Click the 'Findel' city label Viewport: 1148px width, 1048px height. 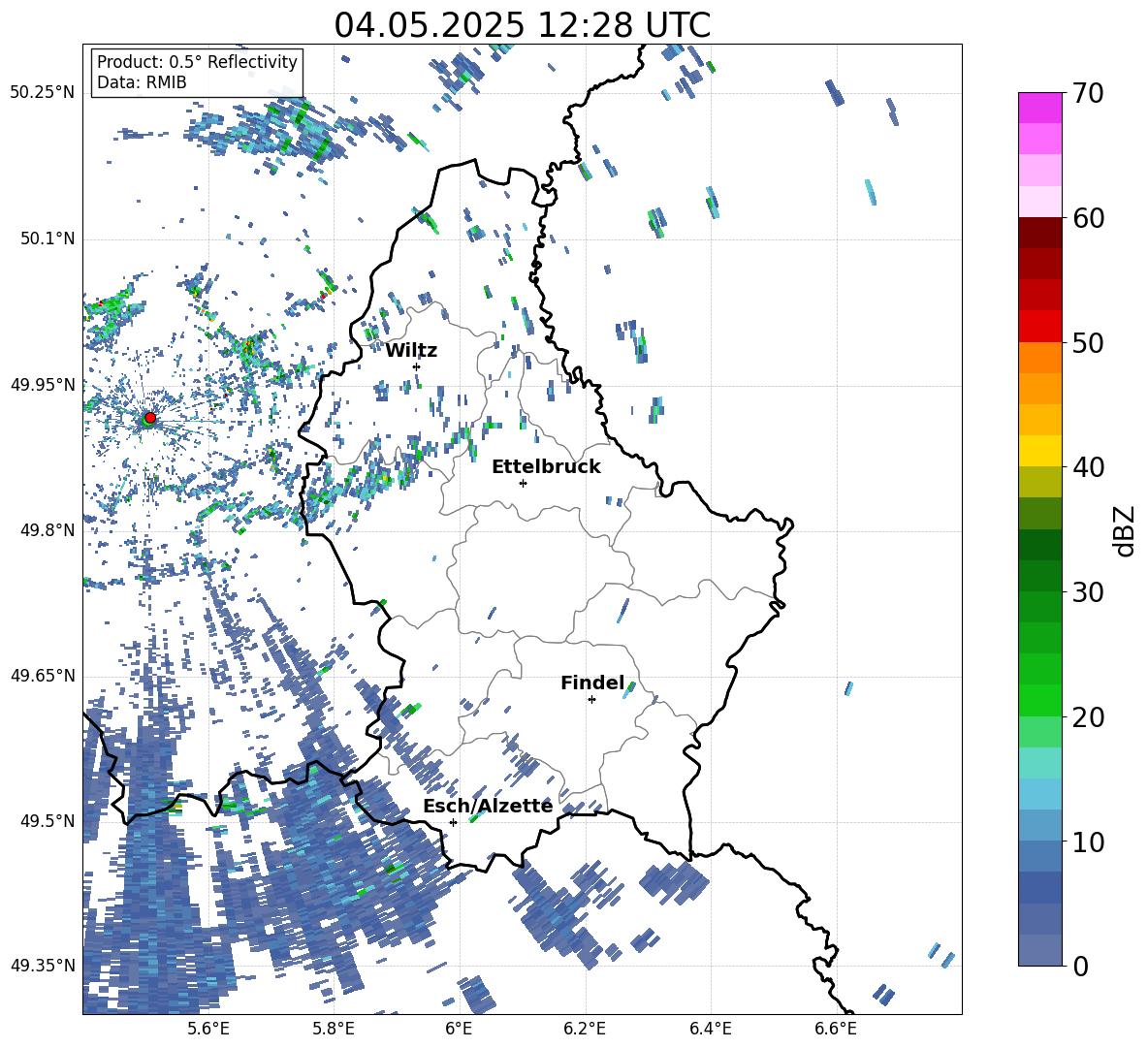(x=592, y=683)
